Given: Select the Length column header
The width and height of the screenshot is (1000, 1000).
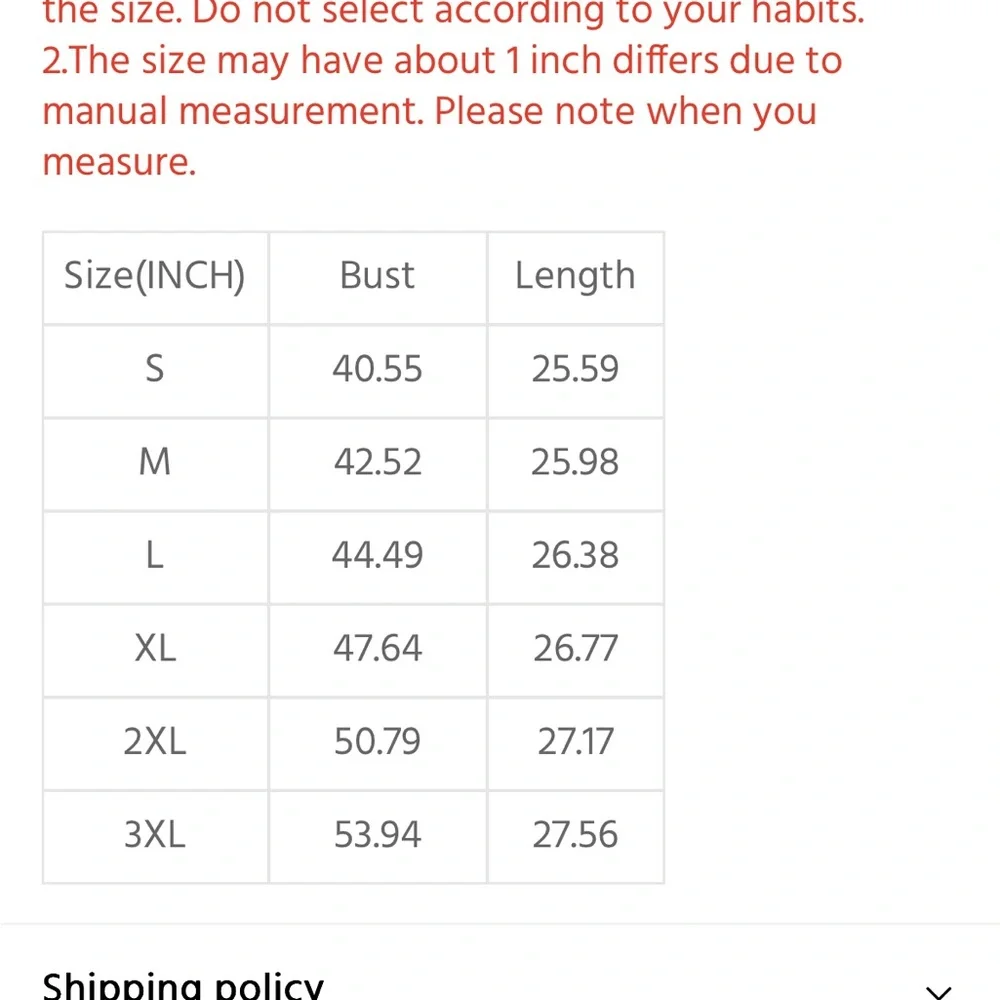Looking at the screenshot, I should (x=575, y=276).
